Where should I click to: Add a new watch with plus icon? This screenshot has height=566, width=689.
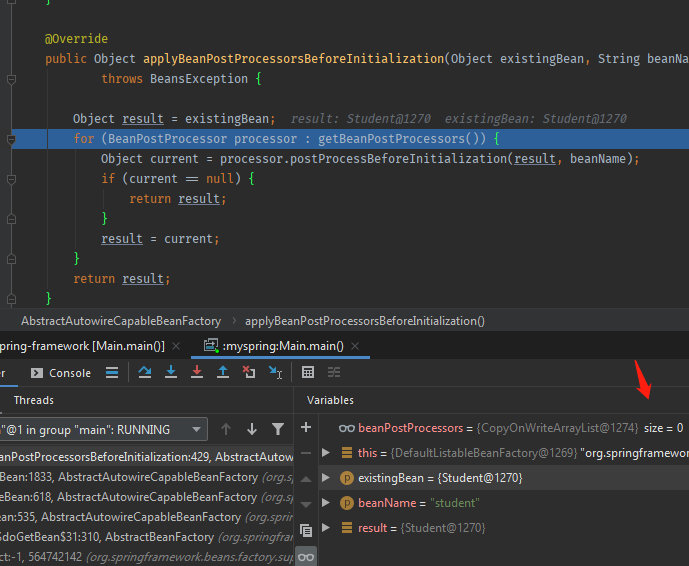[306, 427]
